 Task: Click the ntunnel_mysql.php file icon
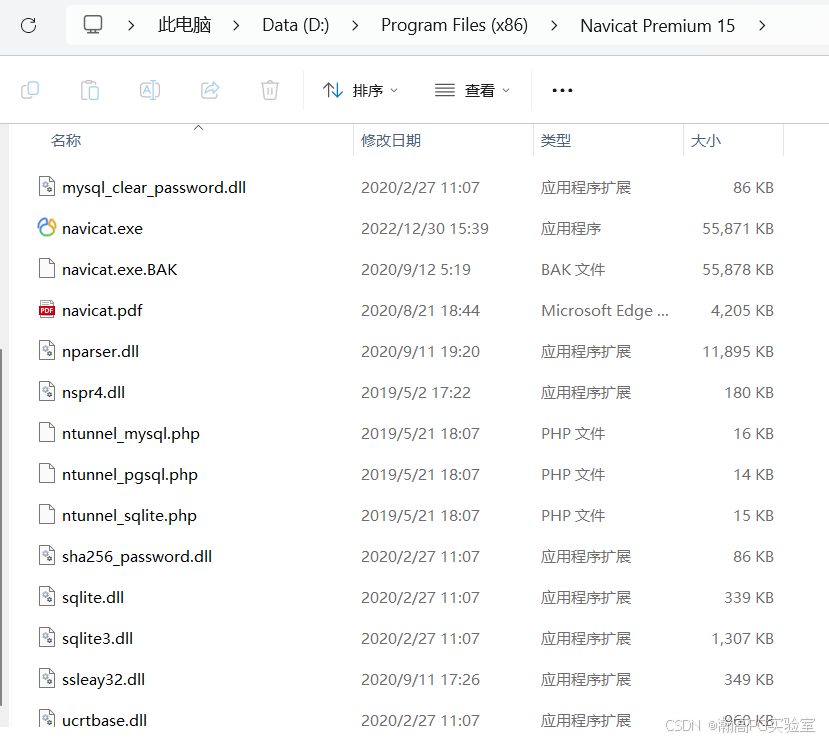click(x=47, y=432)
